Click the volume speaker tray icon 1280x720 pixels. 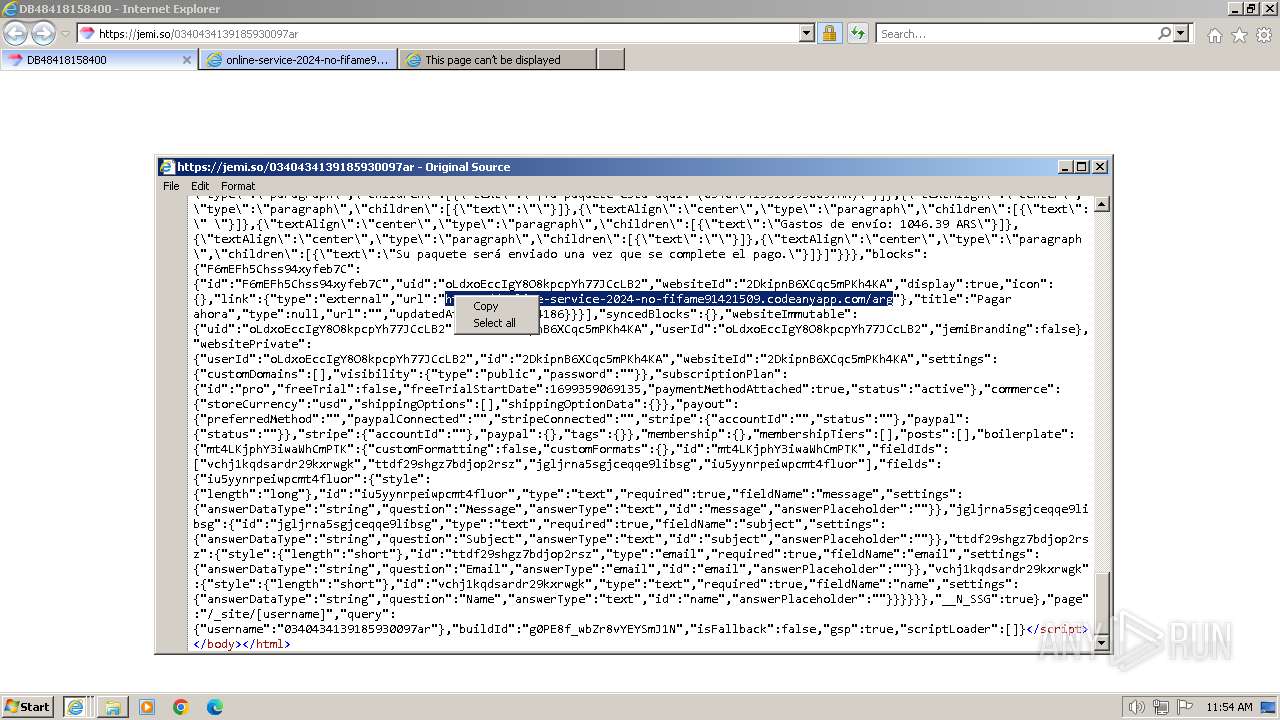click(x=1136, y=707)
